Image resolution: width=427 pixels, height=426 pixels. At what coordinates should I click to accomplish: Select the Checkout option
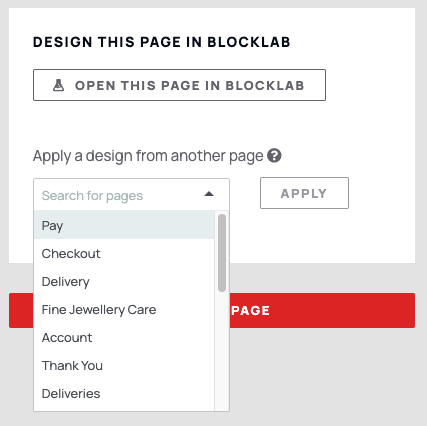pyautogui.click(x=124, y=254)
